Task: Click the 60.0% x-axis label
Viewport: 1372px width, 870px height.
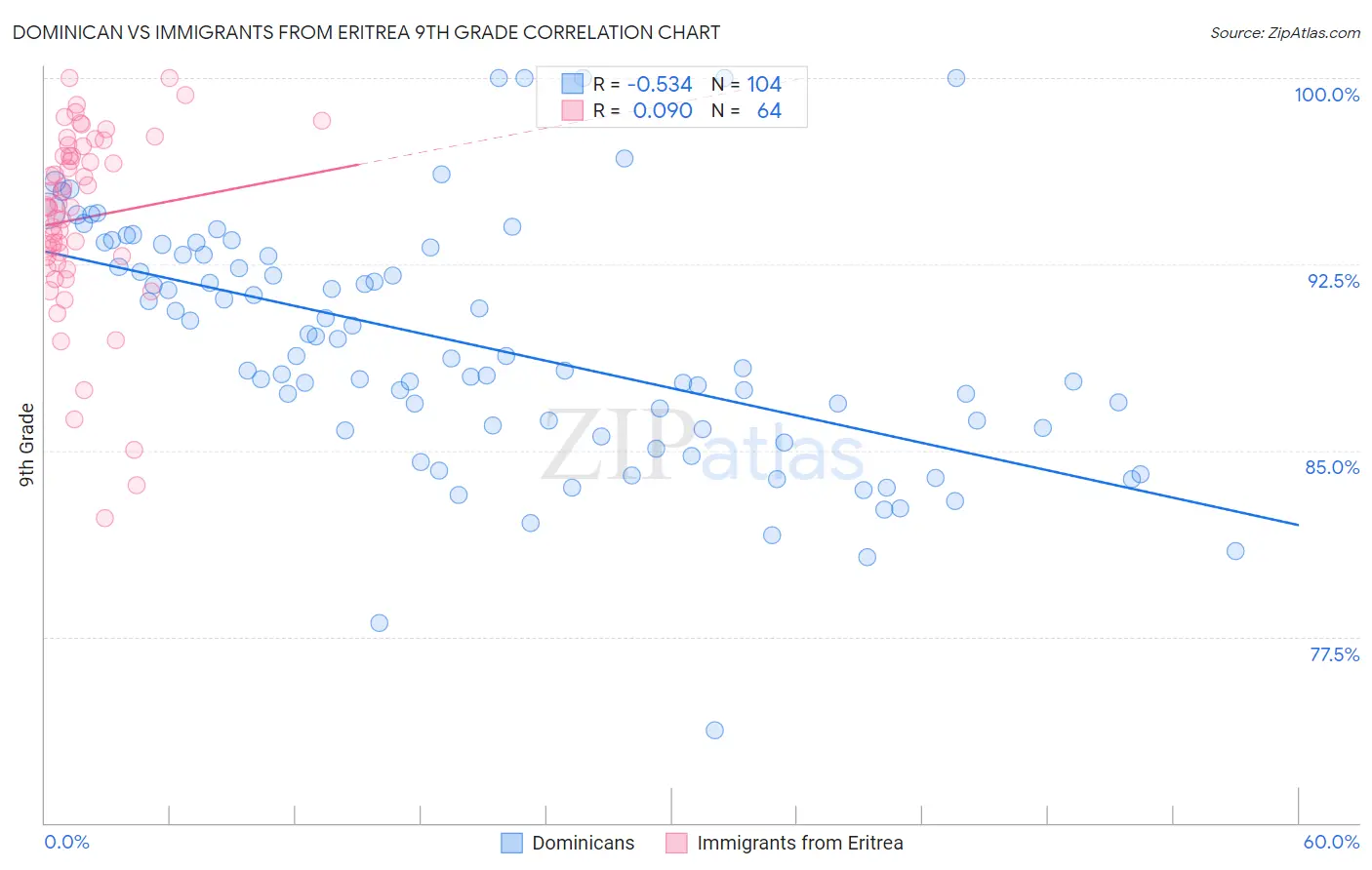Action: (x=1331, y=842)
